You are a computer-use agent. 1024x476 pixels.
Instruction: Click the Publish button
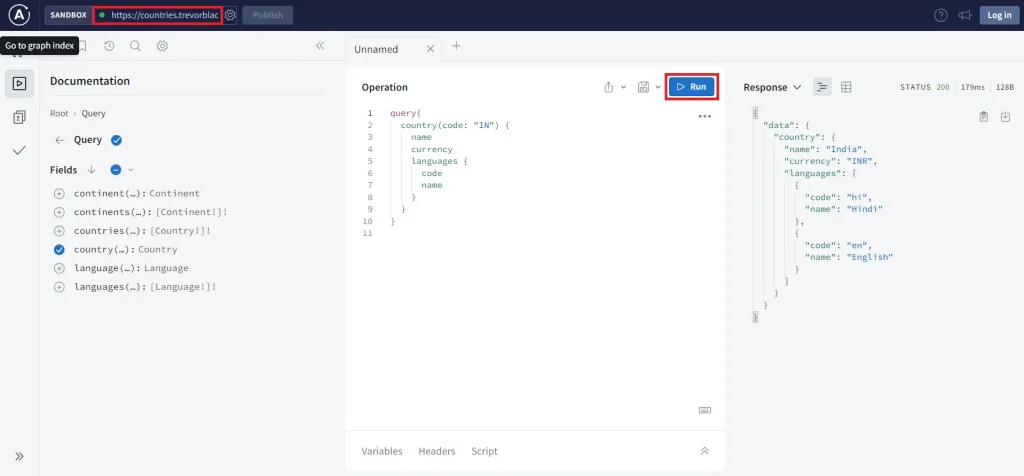point(268,15)
